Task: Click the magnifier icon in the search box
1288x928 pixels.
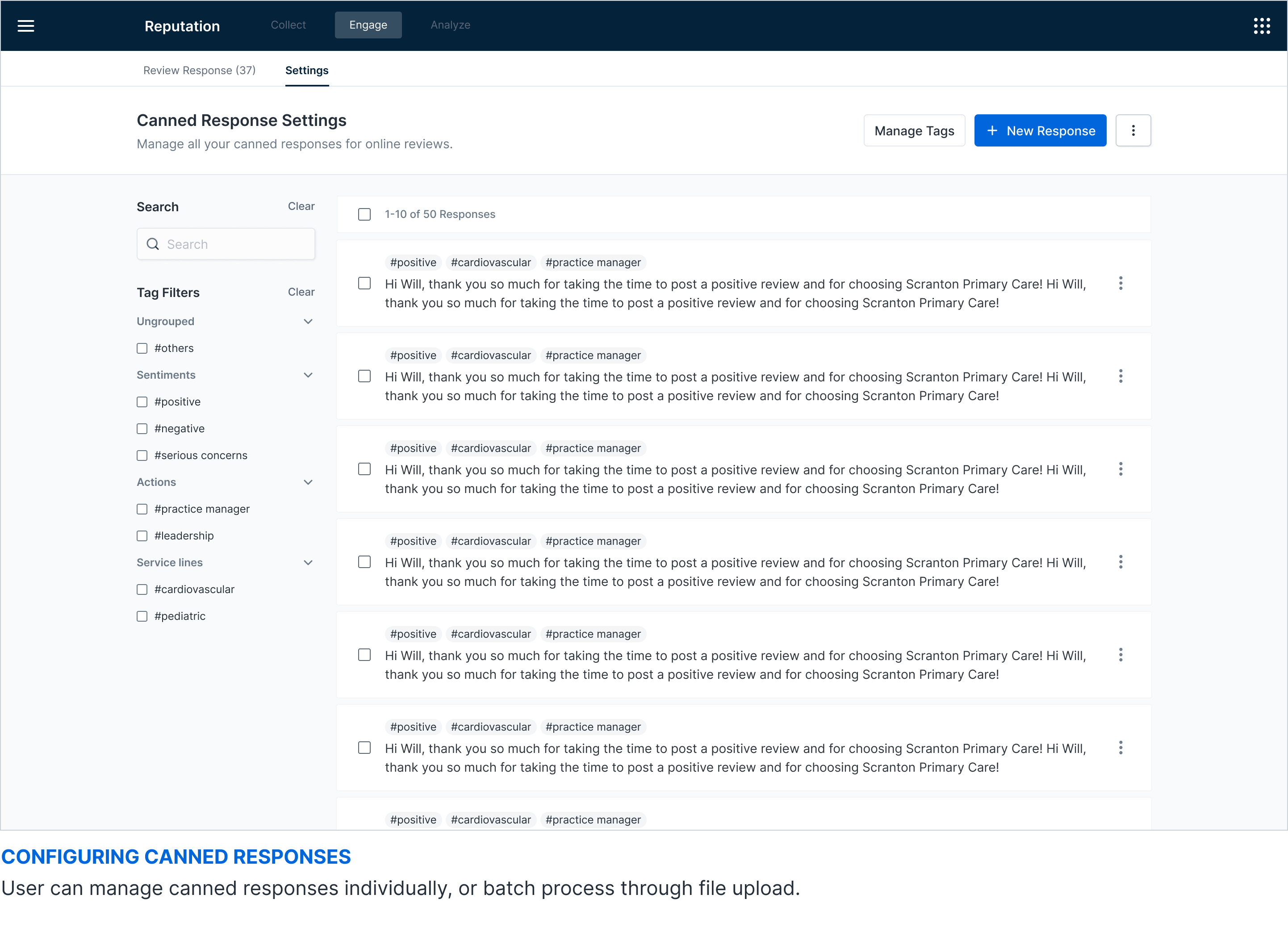Action: (x=153, y=244)
